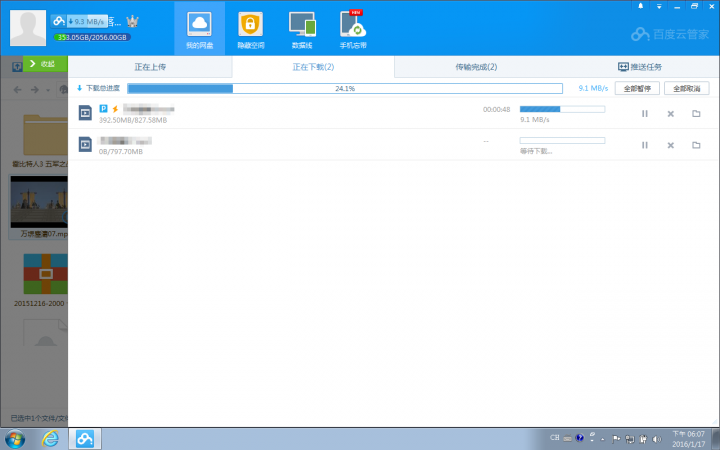Open folder of the 797.70MB download
The image size is (720, 450).
[x=696, y=145]
